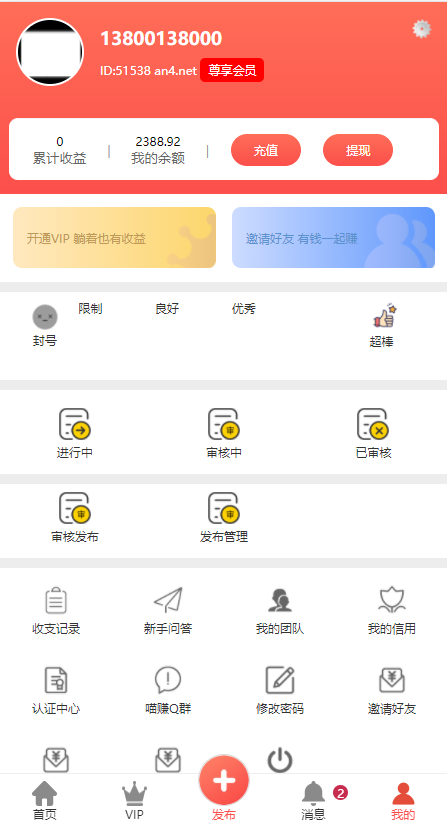View the 已审核 tasks icon
Screen dimensions: 447x824
[x=373, y=424]
